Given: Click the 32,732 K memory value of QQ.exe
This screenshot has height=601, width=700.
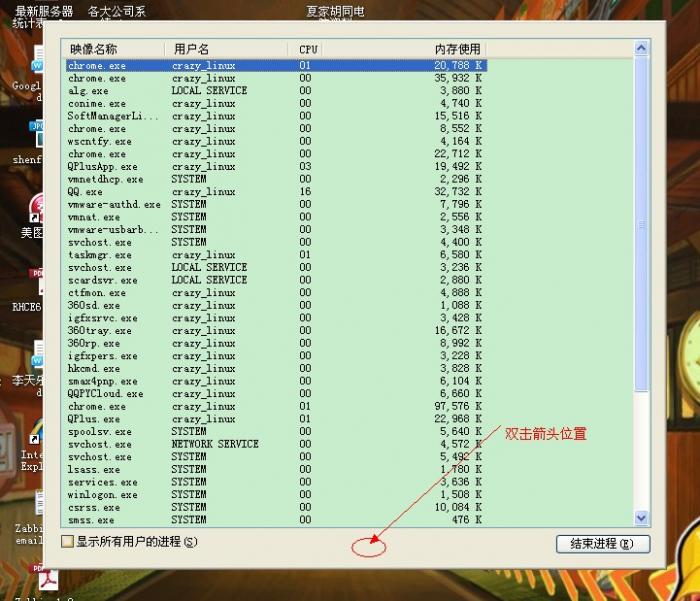Looking at the screenshot, I should (458, 192).
